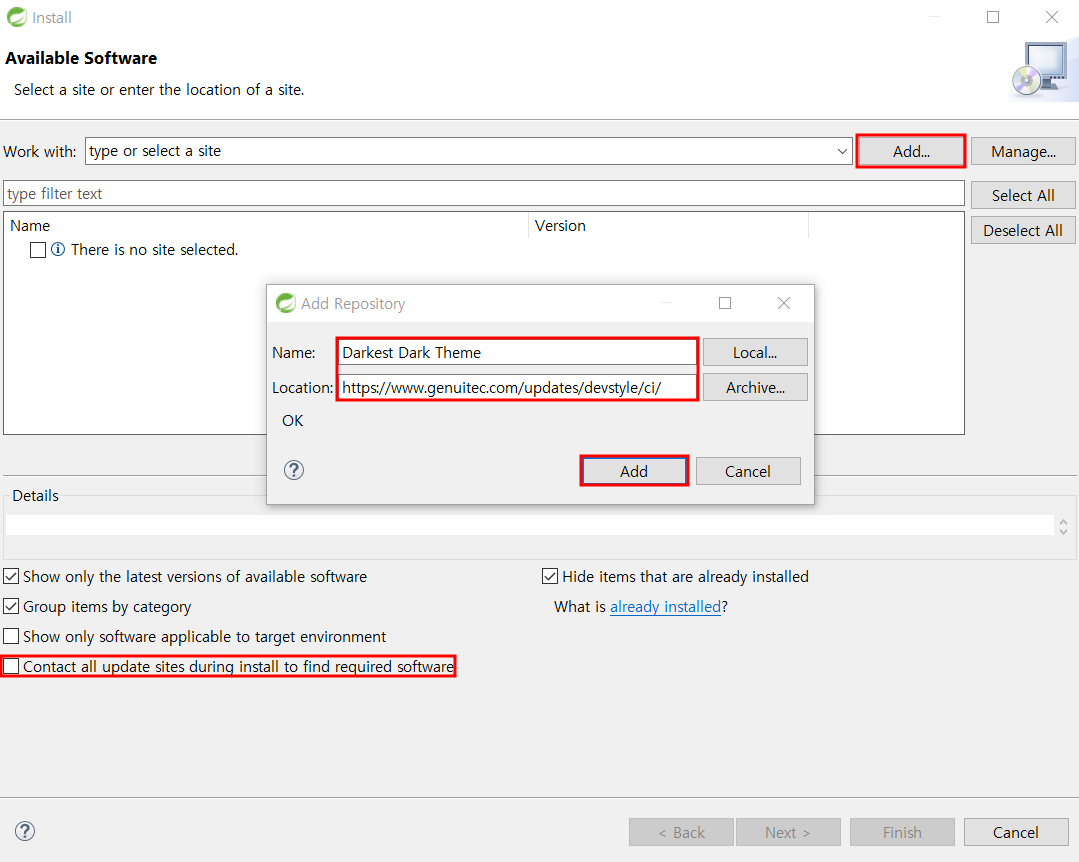Screen dimensions: 1079x862
Task: Click the install wizard computer disc image
Action: [x=1044, y=72]
